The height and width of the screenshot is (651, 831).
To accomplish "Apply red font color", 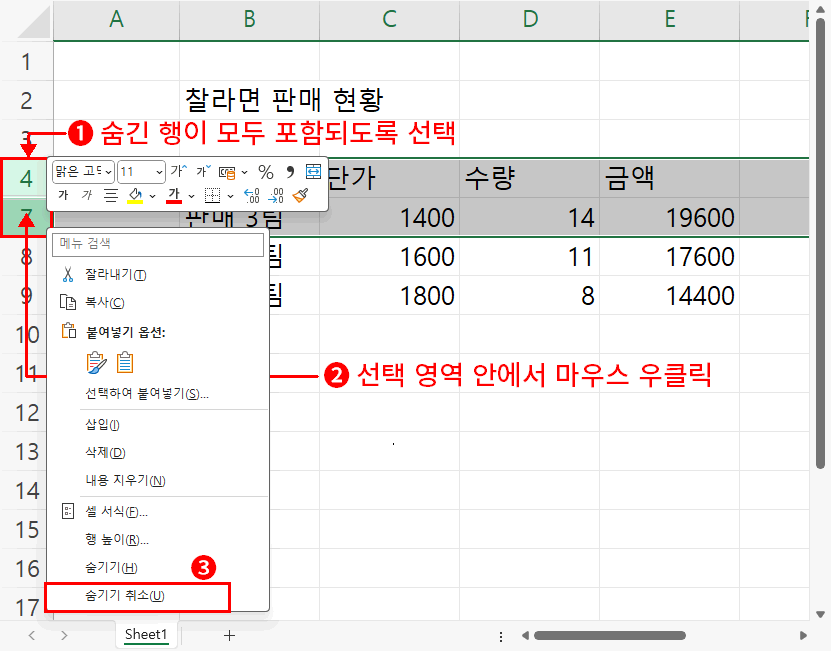I will click(174, 196).
